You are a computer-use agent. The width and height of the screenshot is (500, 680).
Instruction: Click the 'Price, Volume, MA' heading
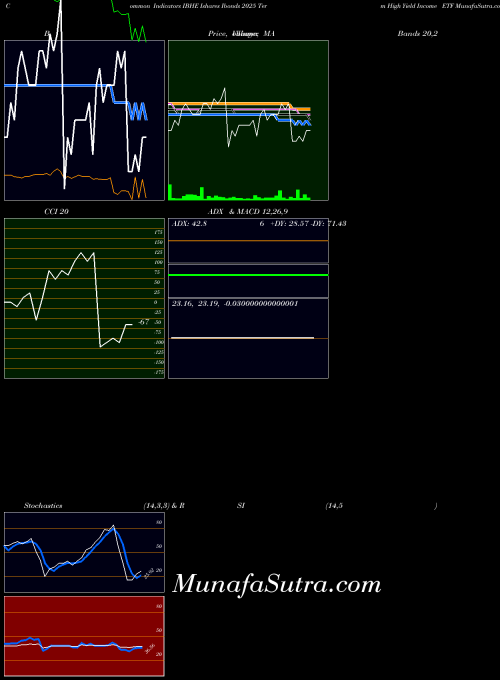click(x=241, y=33)
